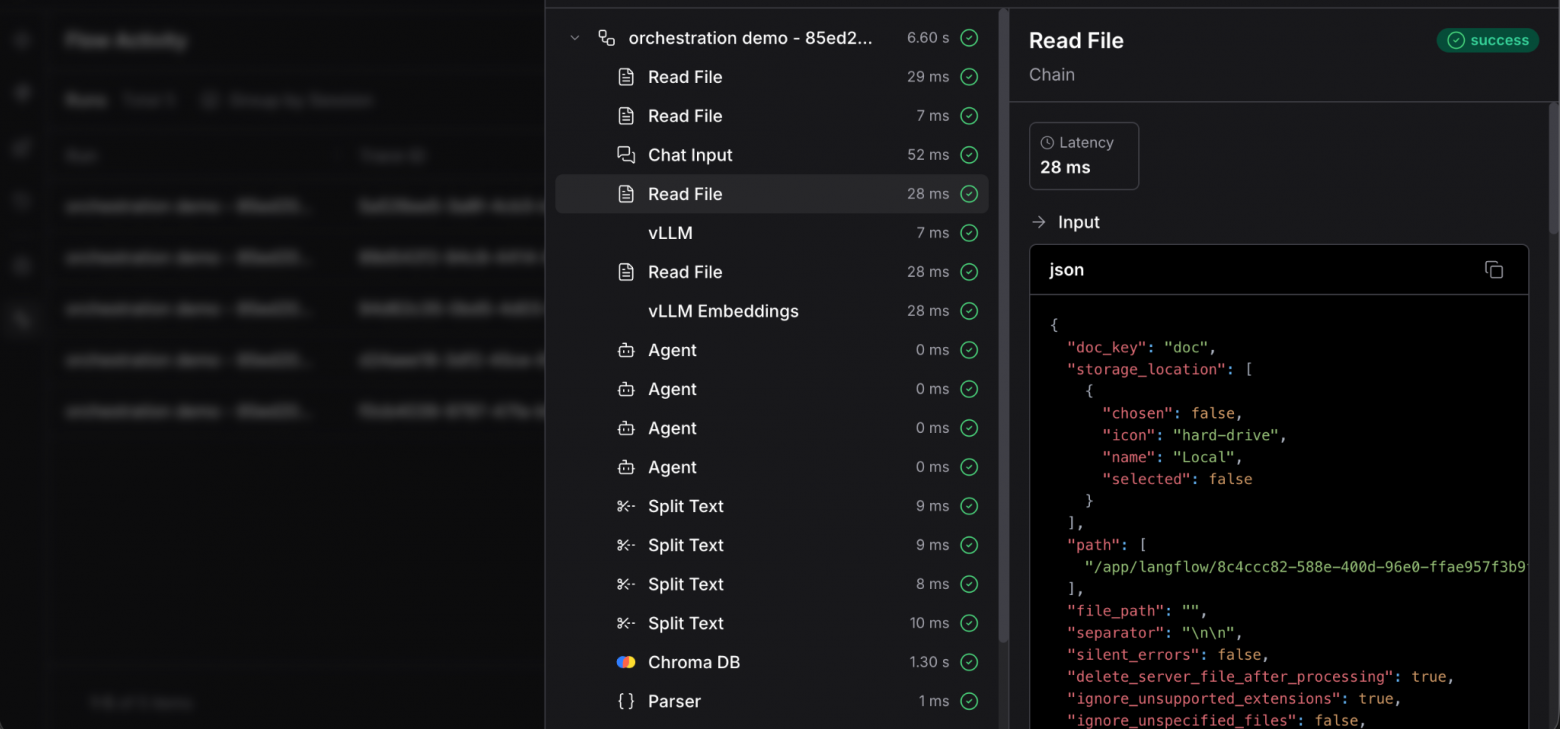The image size is (1560, 729).
Task: Click the trace list vertical scrollbar
Action: tap(1003, 325)
